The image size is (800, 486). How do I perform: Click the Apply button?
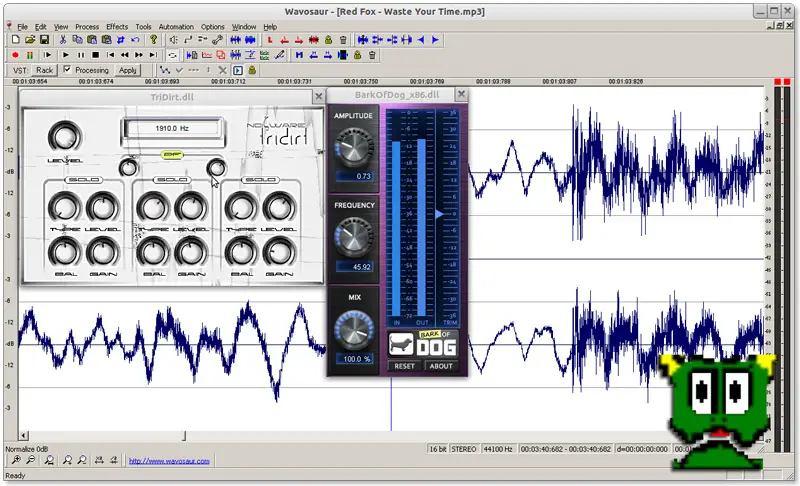tap(128, 71)
